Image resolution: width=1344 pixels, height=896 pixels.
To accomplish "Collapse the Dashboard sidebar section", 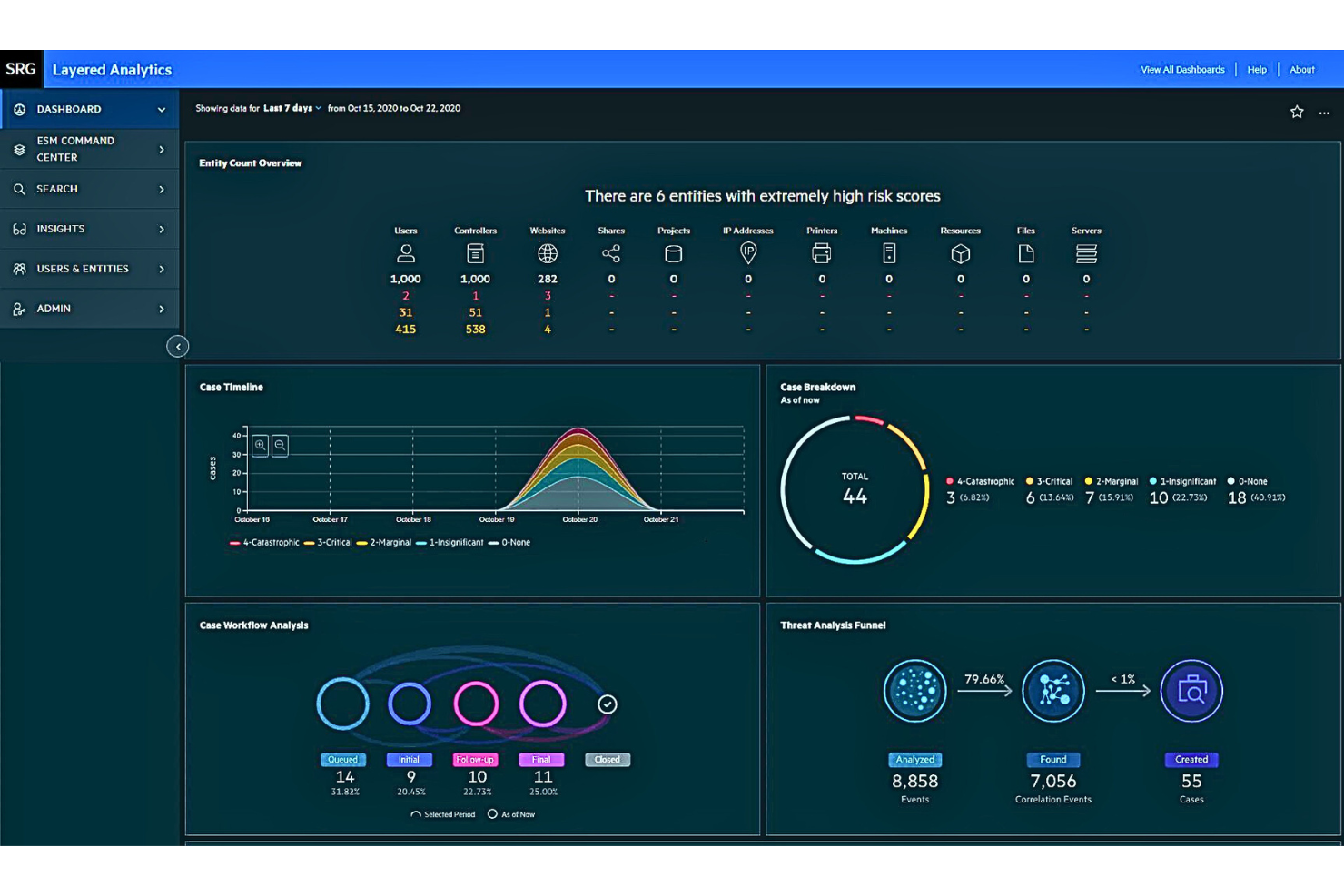I will pyautogui.click(x=162, y=108).
